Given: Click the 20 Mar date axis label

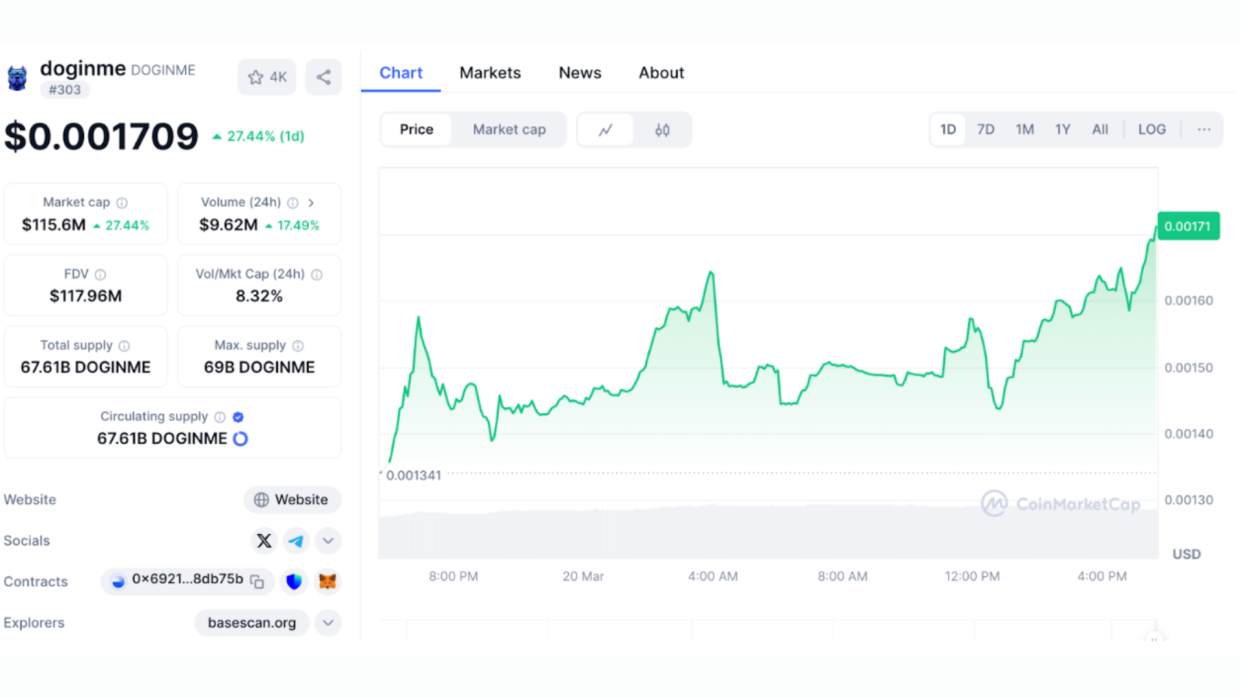Looking at the screenshot, I should tap(583, 577).
